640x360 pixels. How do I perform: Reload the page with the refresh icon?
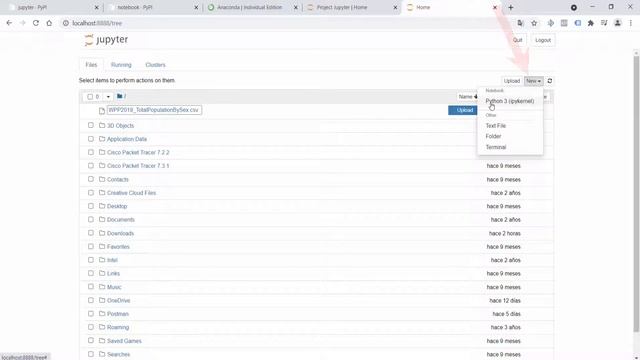pyautogui.click(x=36, y=23)
